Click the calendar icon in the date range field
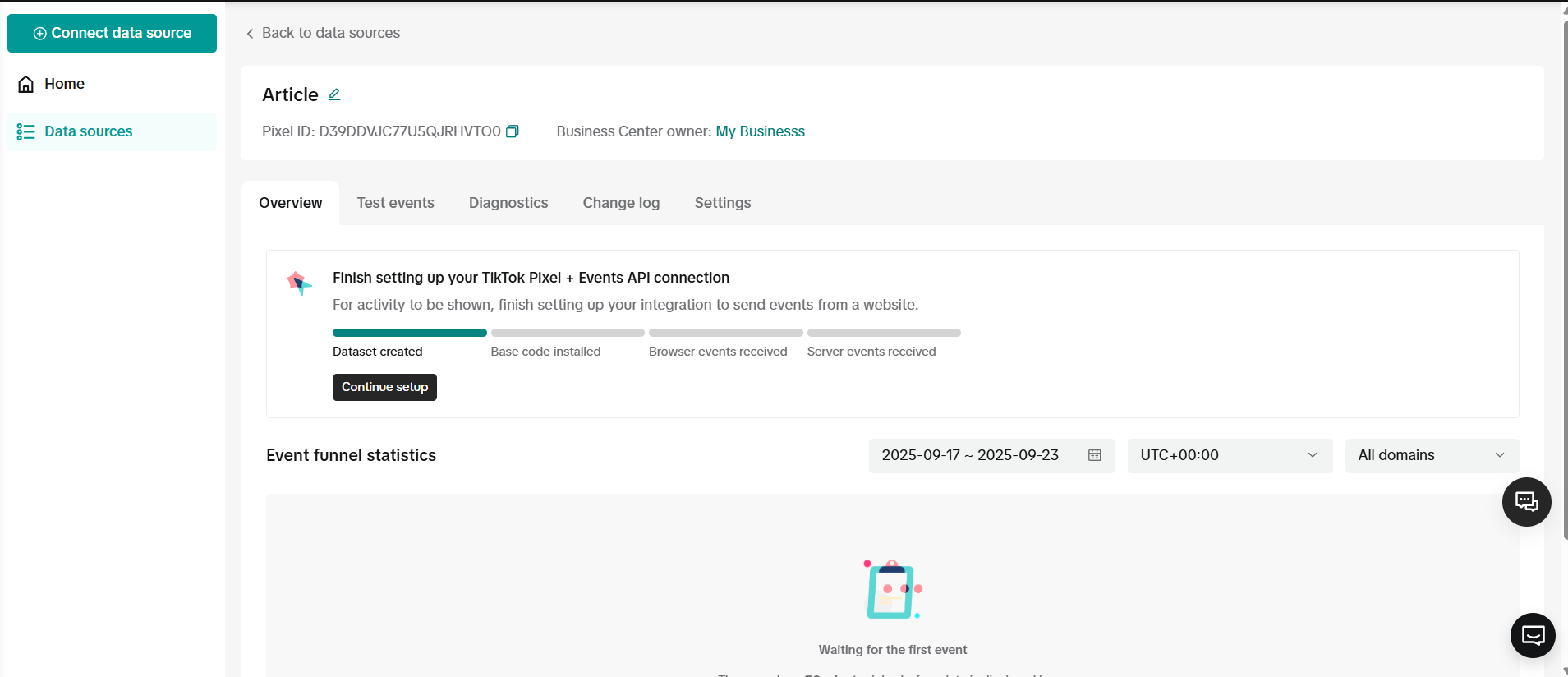The width and height of the screenshot is (1568, 677). pyautogui.click(x=1094, y=455)
